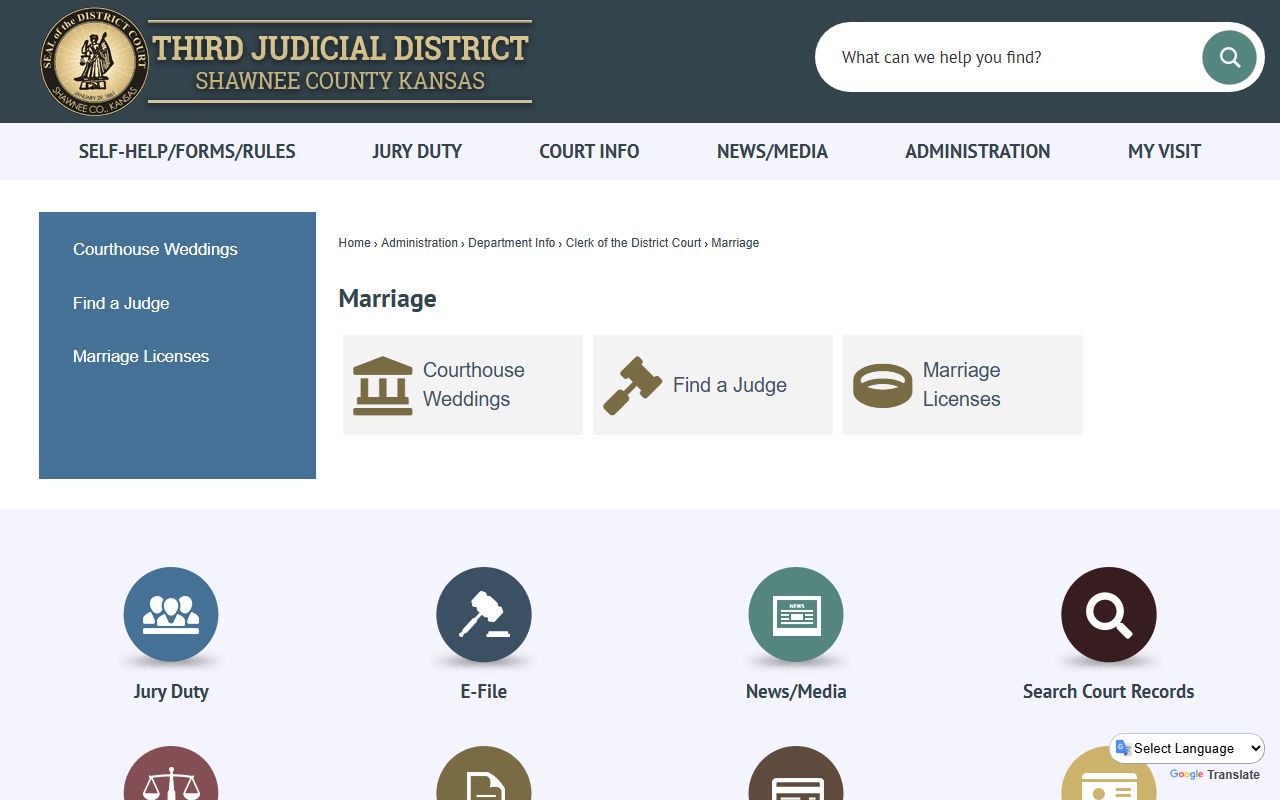This screenshot has width=1280, height=800.
Task: Click the Administration breadcrumb link
Action: click(x=419, y=243)
